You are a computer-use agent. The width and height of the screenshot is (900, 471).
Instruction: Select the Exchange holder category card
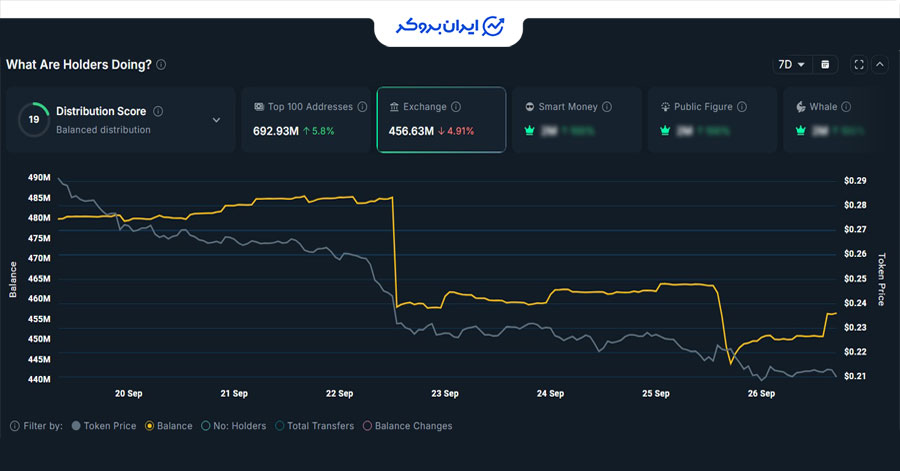pos(441,120)
